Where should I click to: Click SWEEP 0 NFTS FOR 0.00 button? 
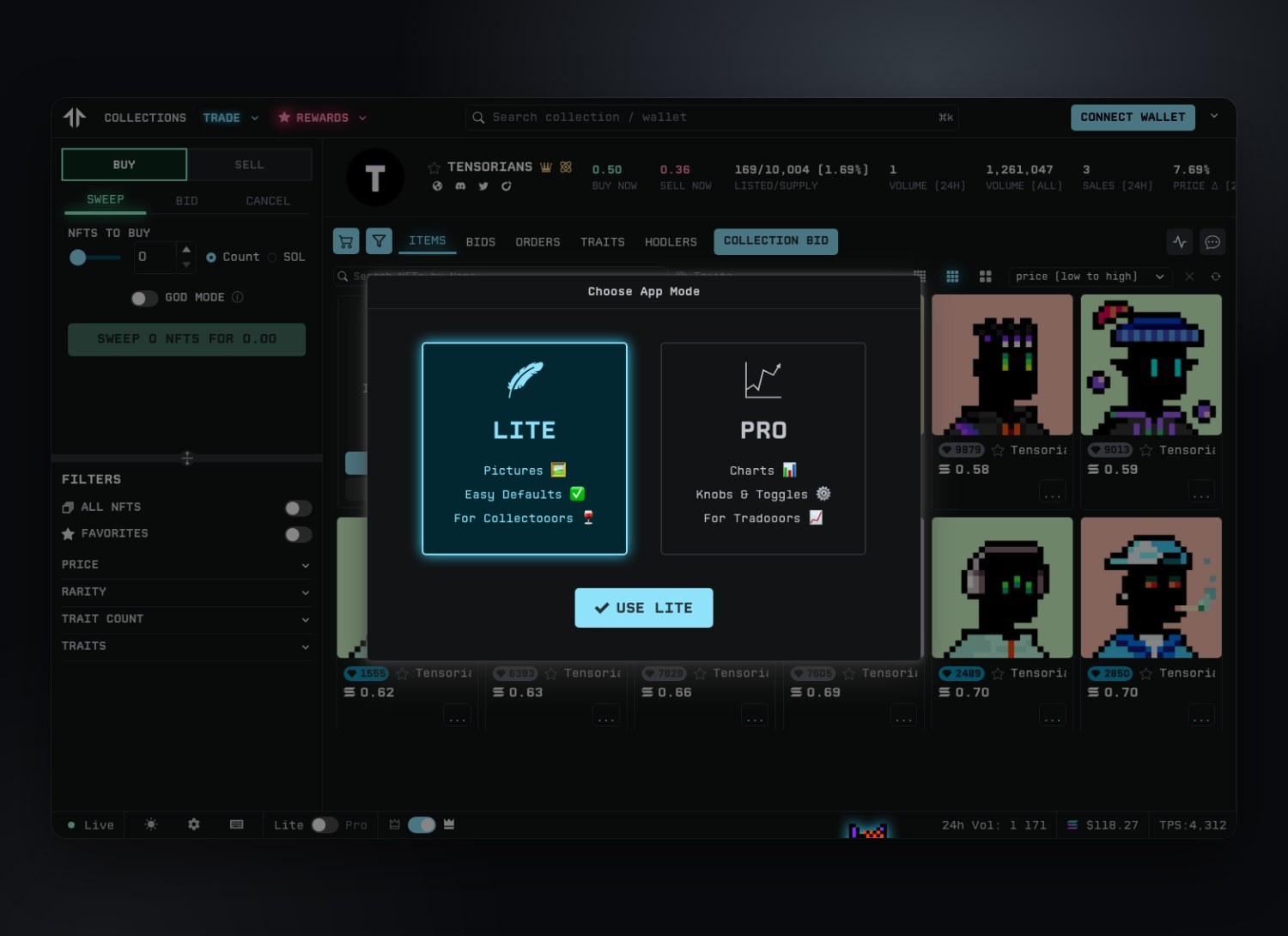pos(186,339)
